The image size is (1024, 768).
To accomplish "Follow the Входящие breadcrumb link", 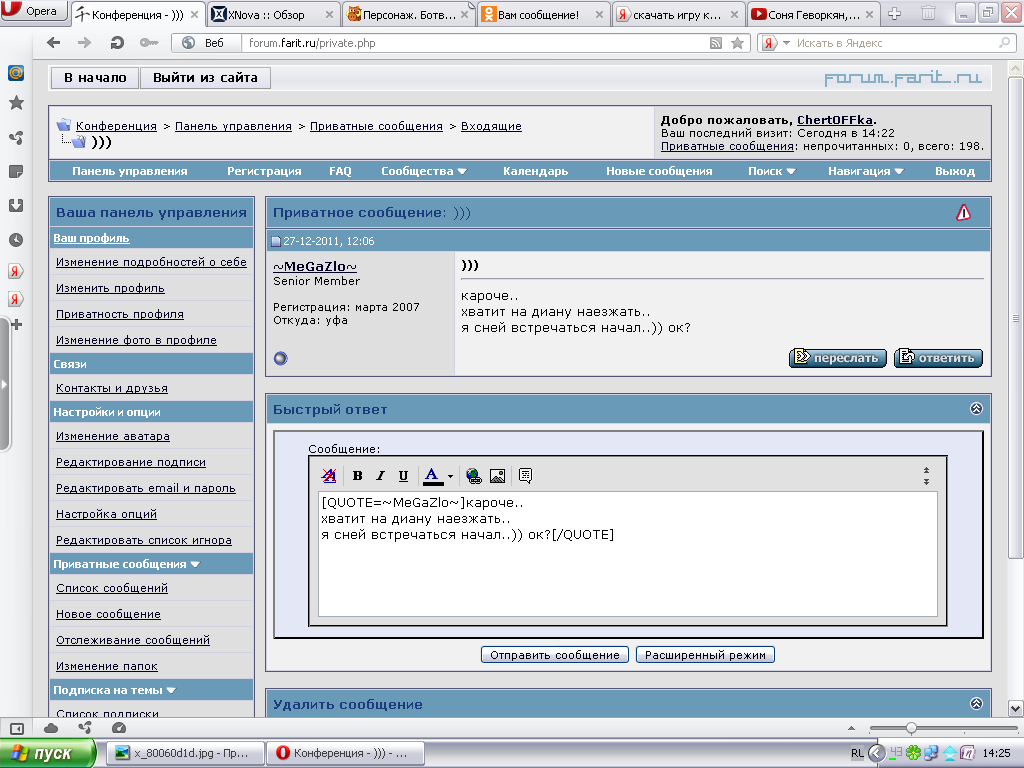I will tap(491, 126).
